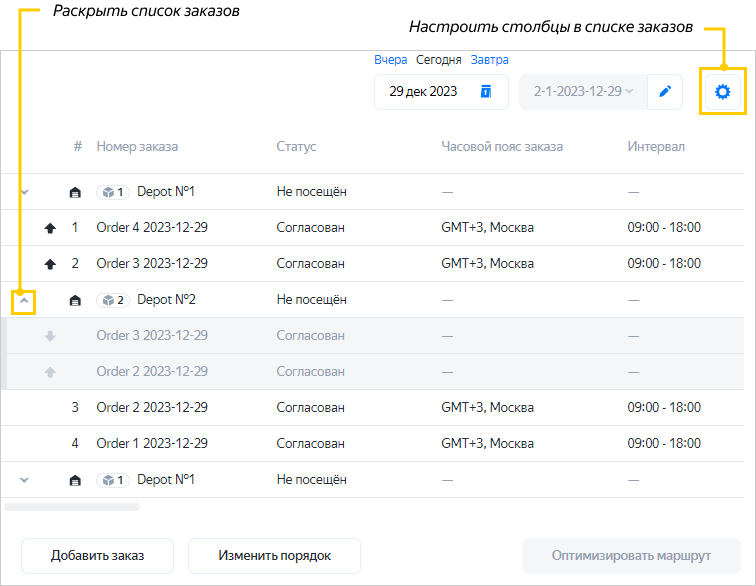Collapse the Depot №2 group chevron

[25, 300]
